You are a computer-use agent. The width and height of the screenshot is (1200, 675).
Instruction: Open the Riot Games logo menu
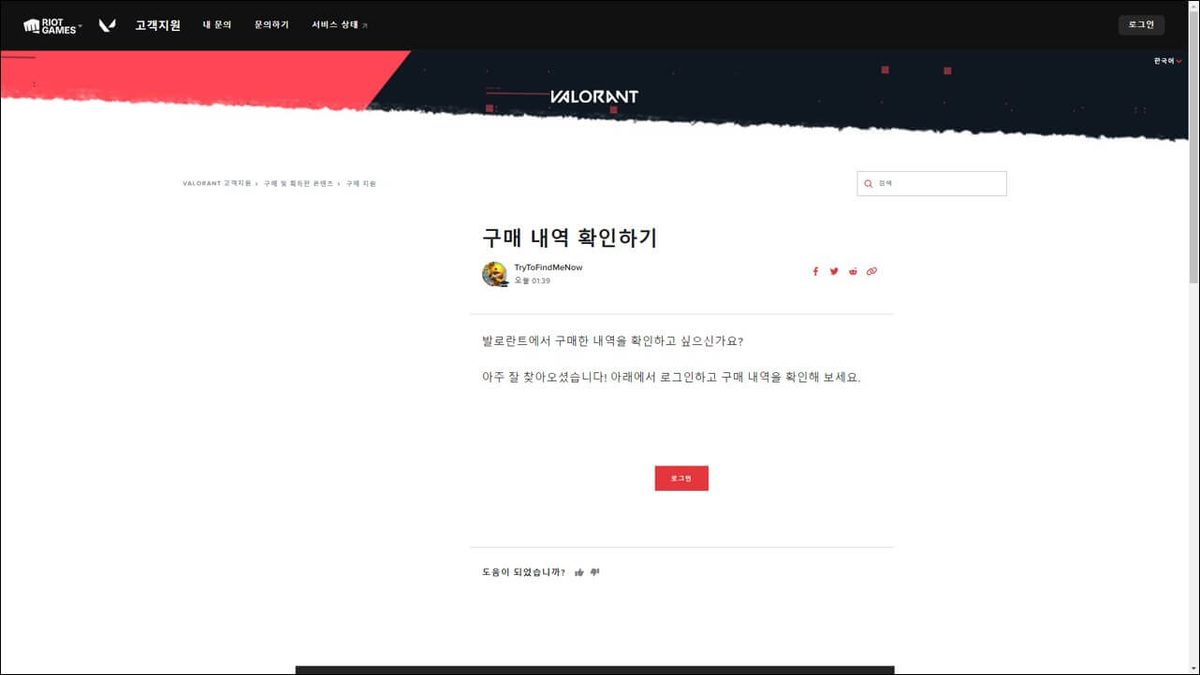click(x=52, y=25)
